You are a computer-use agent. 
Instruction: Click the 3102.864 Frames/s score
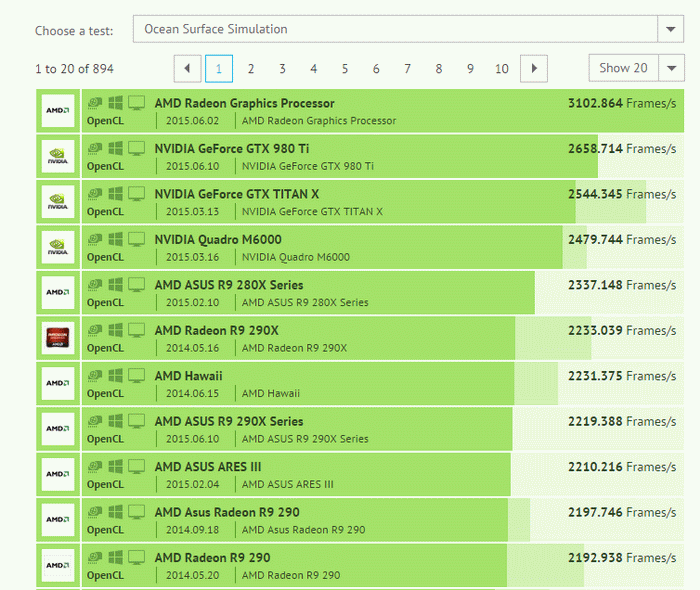point(622,104)
